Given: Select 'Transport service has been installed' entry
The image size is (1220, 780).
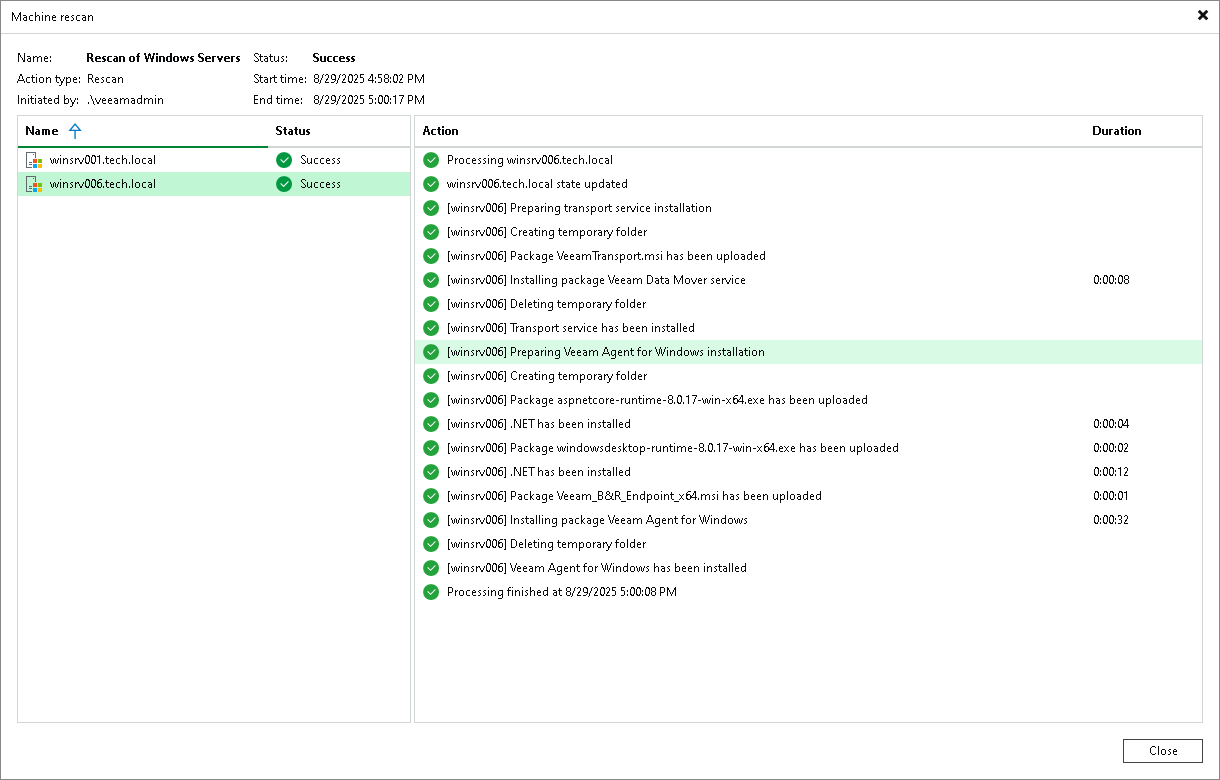Looking at the screenshot, I should 808,328.
